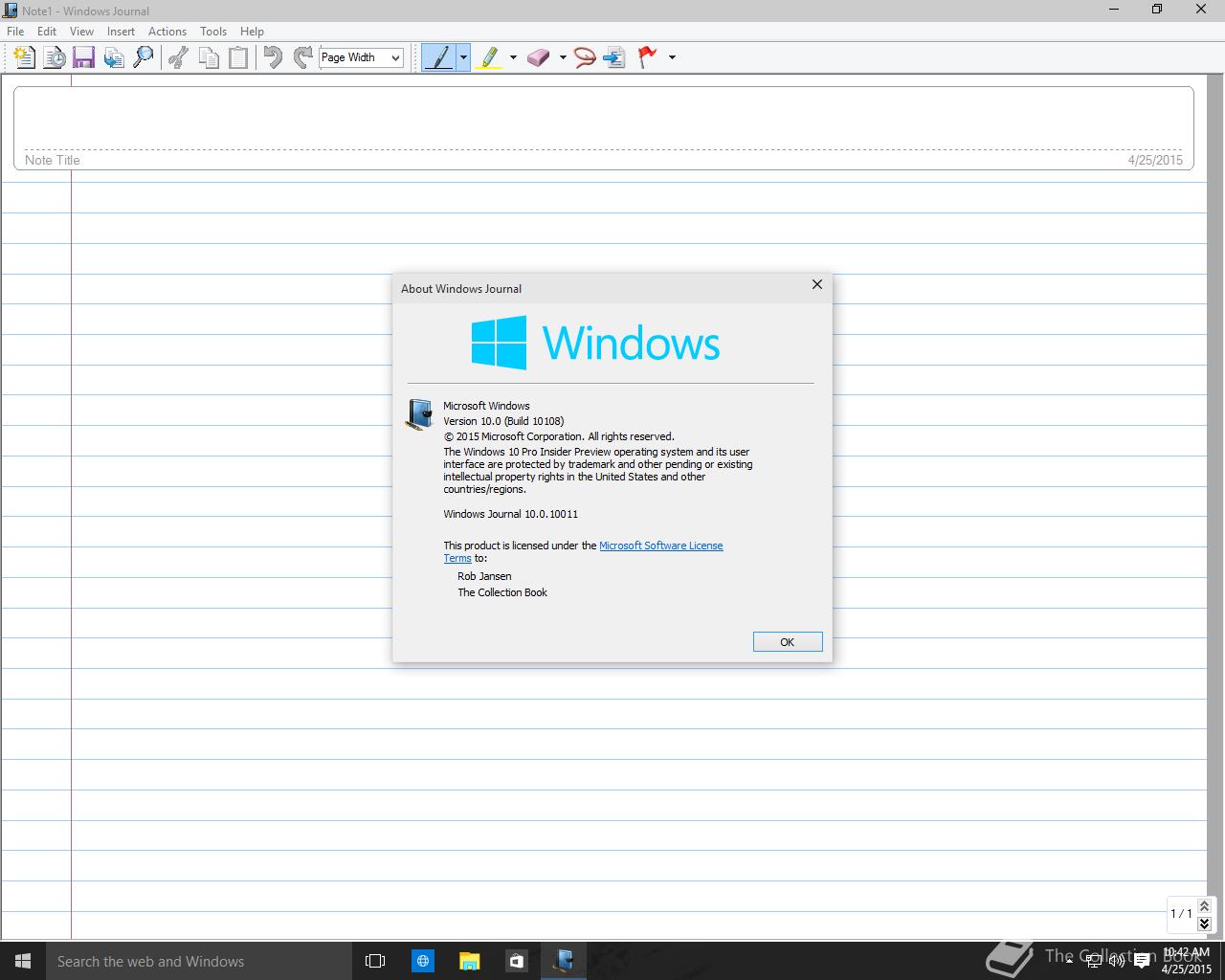
Task: Click the taskbar clock showing 10:42 AM
Action: coord(1186,961)
